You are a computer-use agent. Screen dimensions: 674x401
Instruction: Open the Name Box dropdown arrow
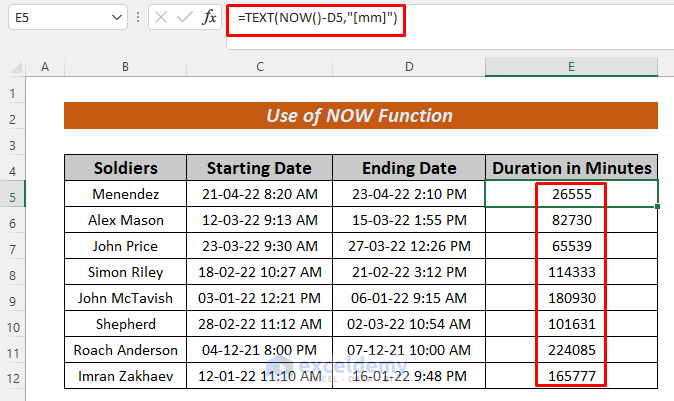click(x=116, y=18)
